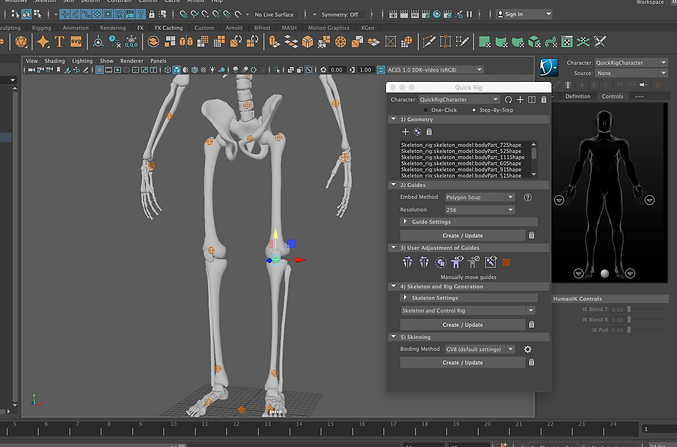Viewport: 677px width, 447px height.
Task: Click the refresh icon beside Quick Rig character
Action: [509, 100]
